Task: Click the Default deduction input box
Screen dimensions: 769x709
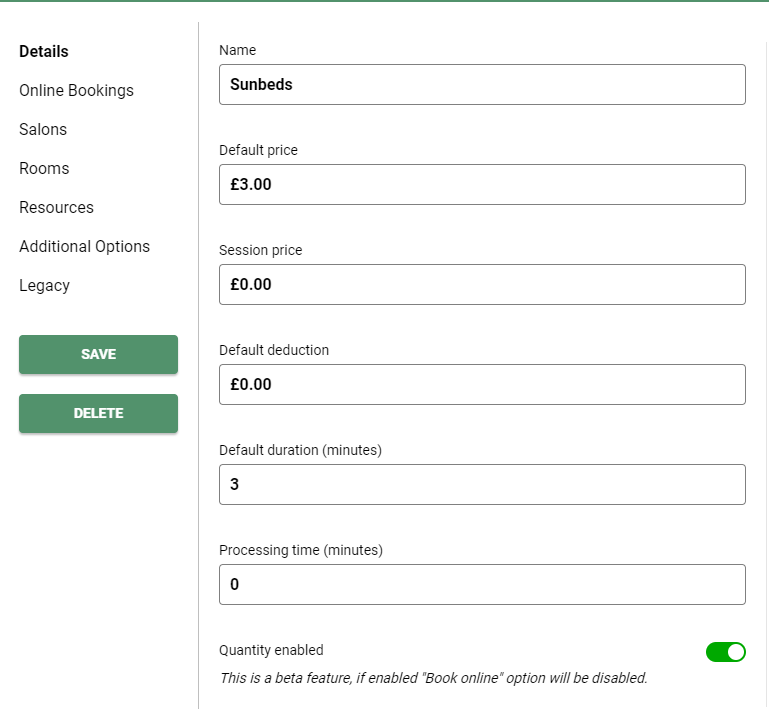Action: 482,384
